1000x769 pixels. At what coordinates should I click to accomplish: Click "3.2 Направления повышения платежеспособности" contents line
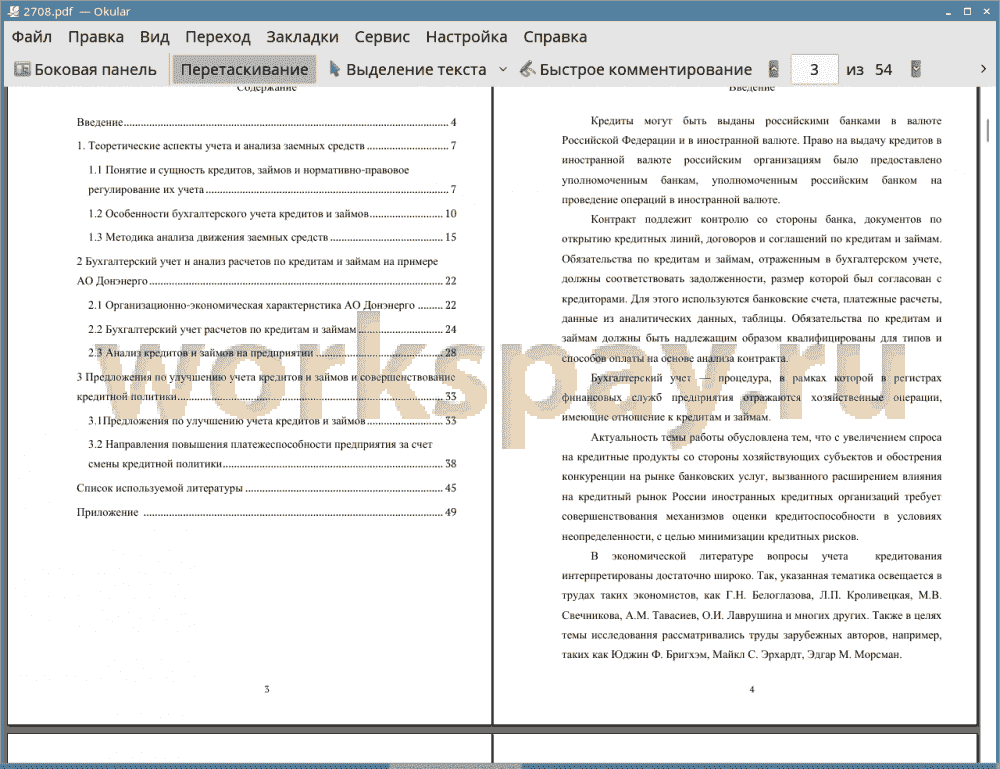(x=260, y=444)
